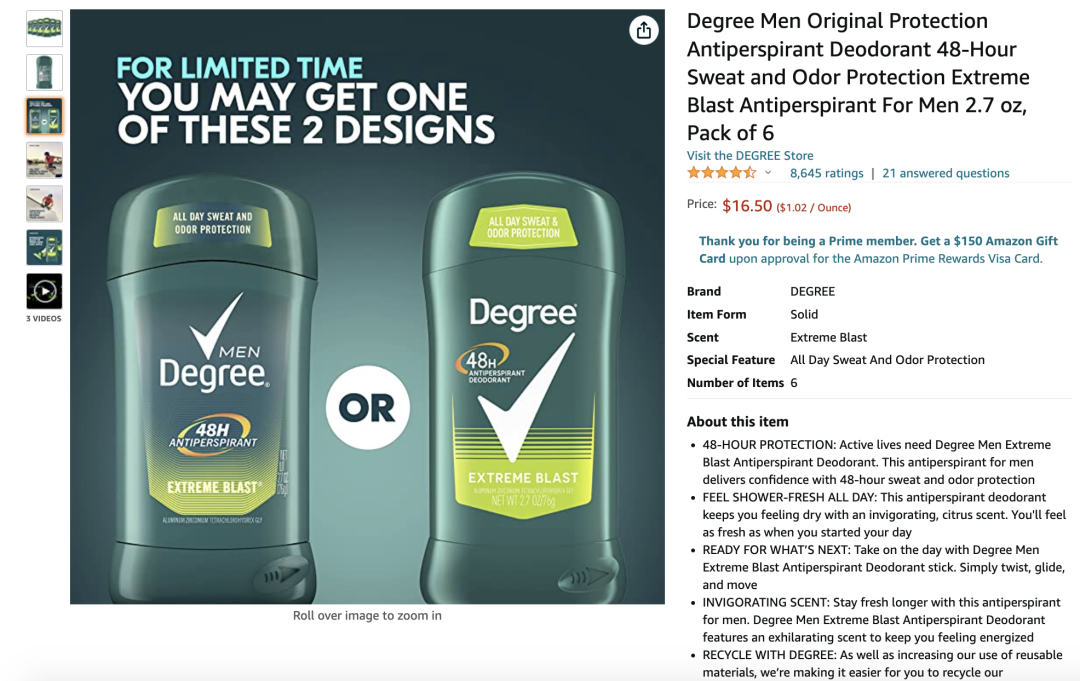Image resolution: width=1080 pixels, height=681 pixels.
Task: Play the product video thumbnail
Action: coord(44,291)
